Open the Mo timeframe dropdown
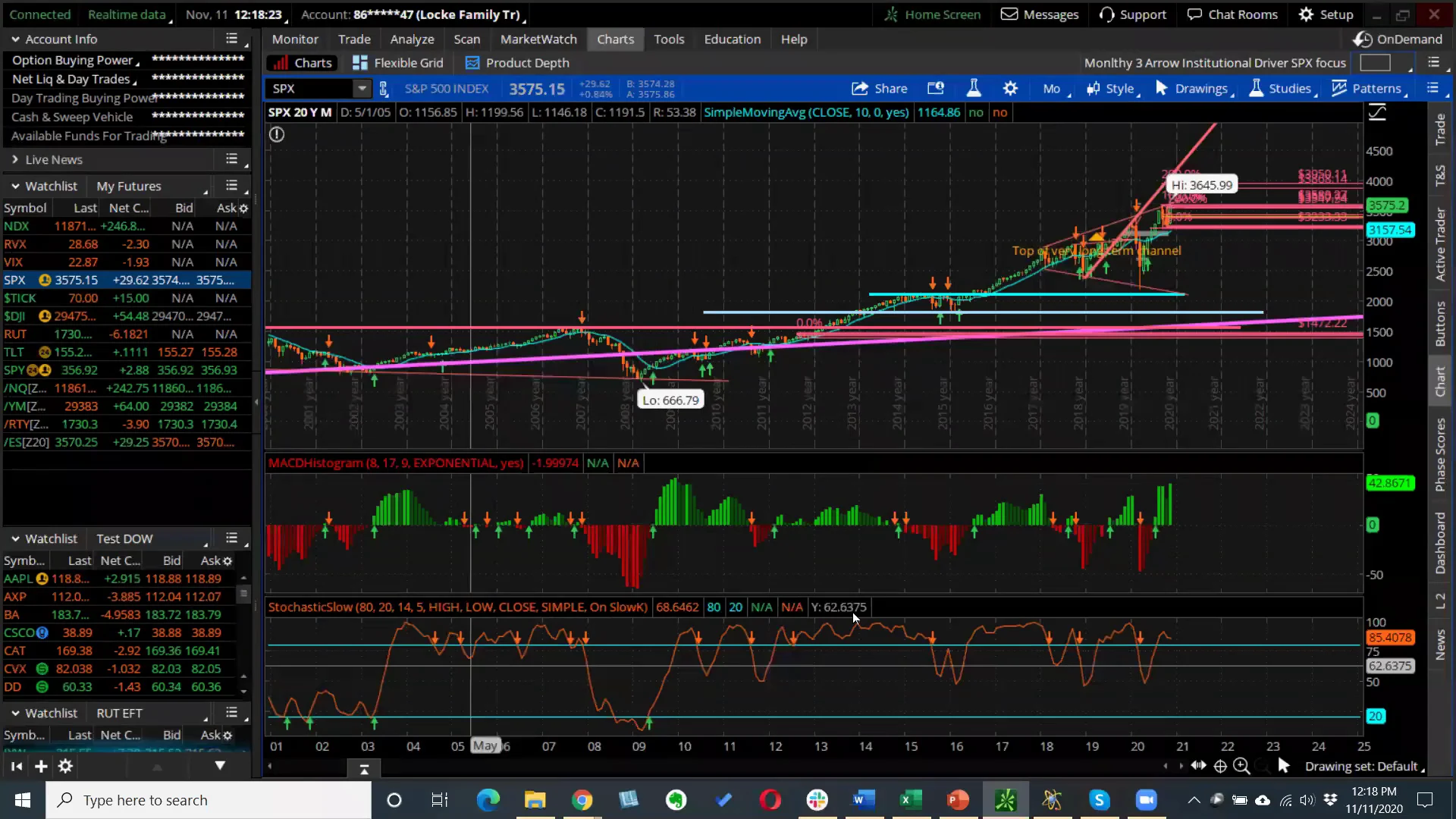1456x819 pixels. click(1055, 89)
